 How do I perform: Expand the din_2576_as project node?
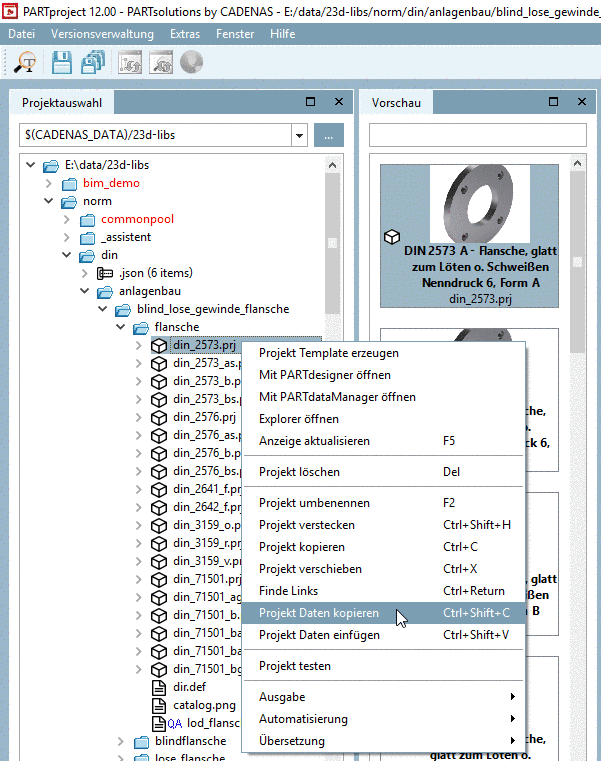pyautogui.click(x=138, y=435)
